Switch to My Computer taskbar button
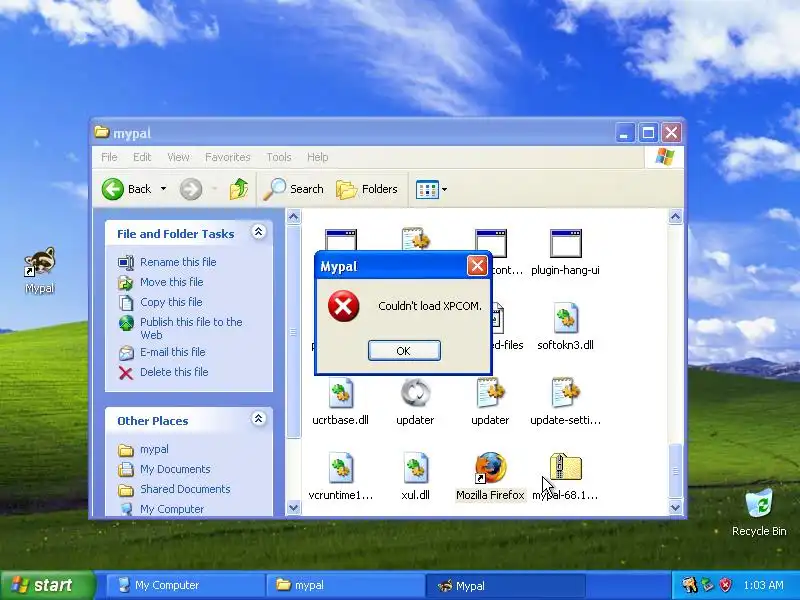The height and width of the screenshot is (600, 800). 185,585
